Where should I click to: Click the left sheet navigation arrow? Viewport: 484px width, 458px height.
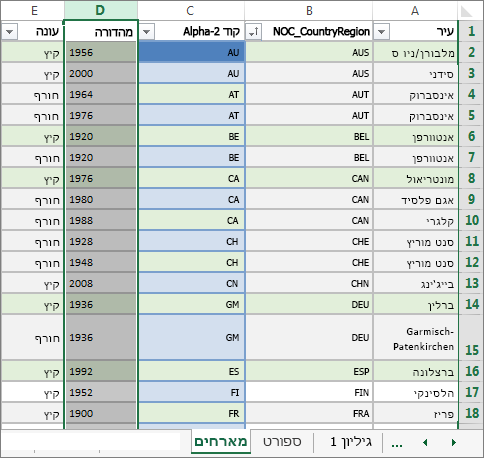[425, 442]
